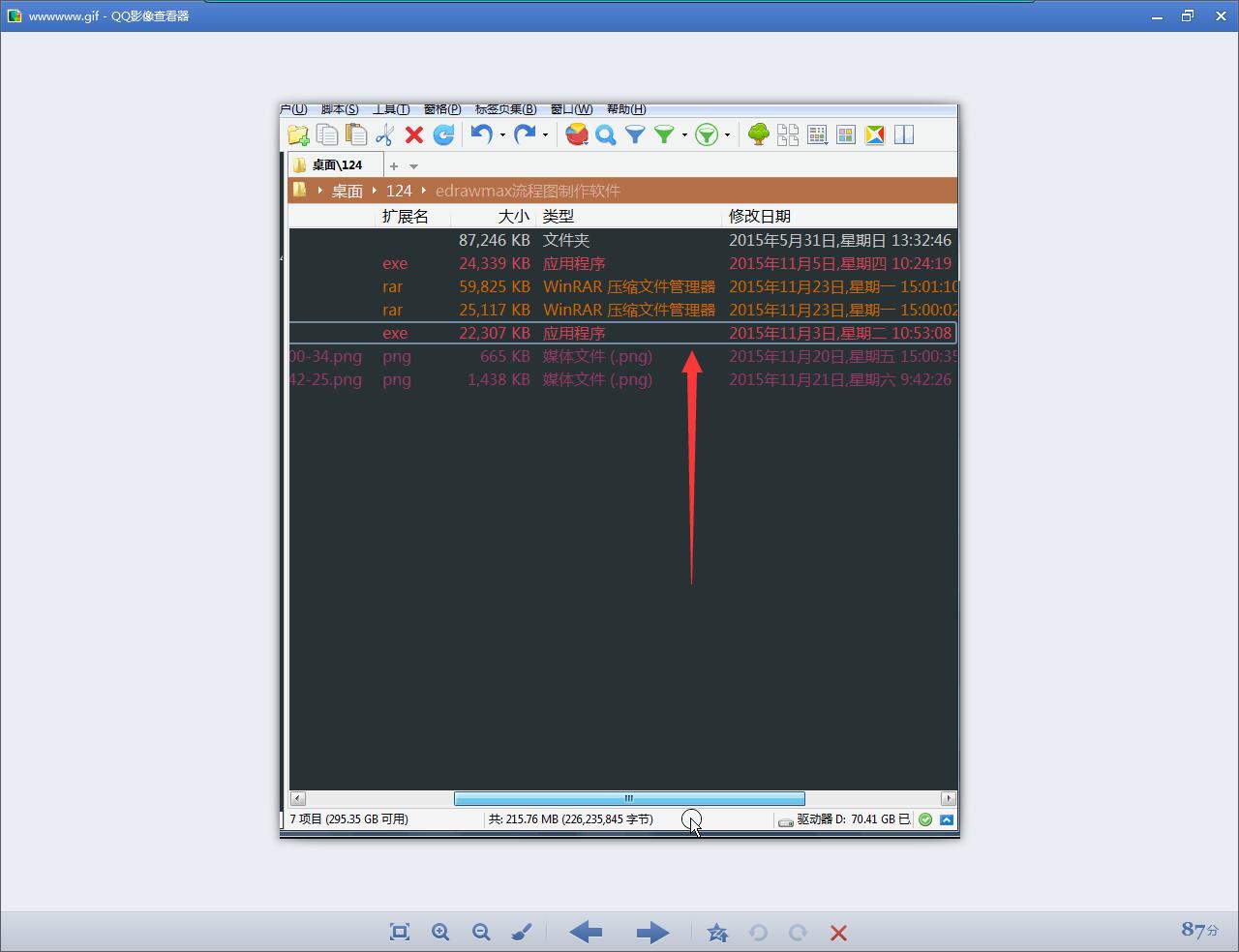
Task: Toggle the circled green filter icon
Action: tap(708, 135)
